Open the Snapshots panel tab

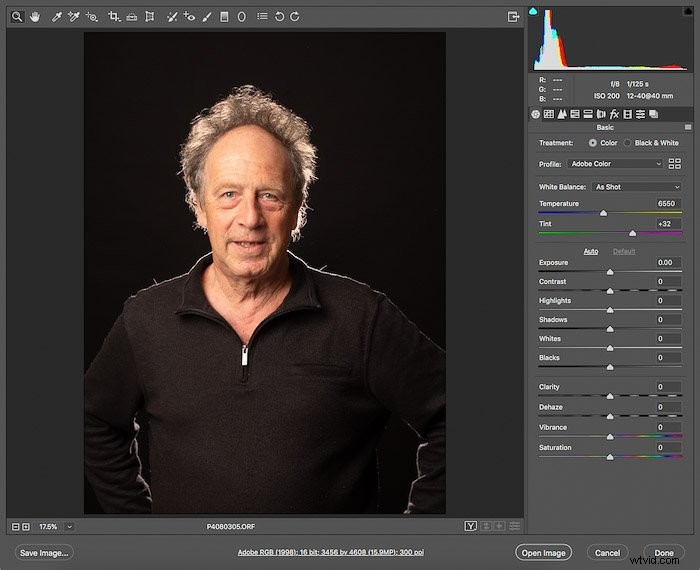(x=654, y=114)
